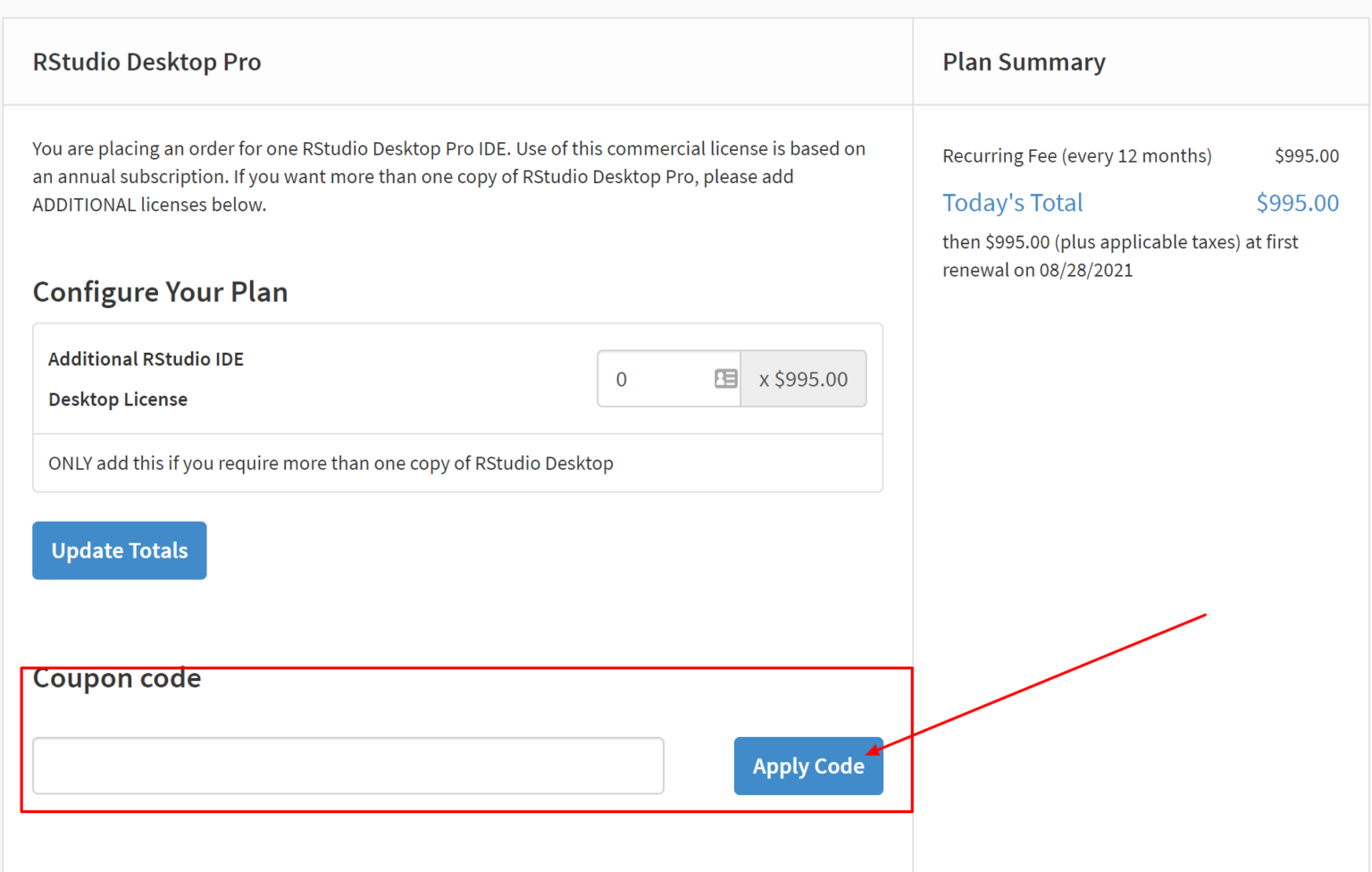
Task: Select the additional license quantity field showing 0
Action: coord(669,379)
